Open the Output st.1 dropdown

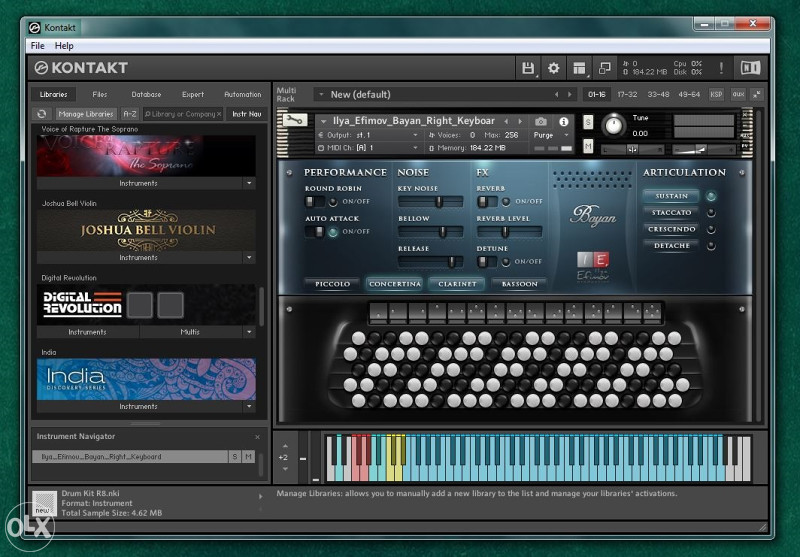pos(368,135)
